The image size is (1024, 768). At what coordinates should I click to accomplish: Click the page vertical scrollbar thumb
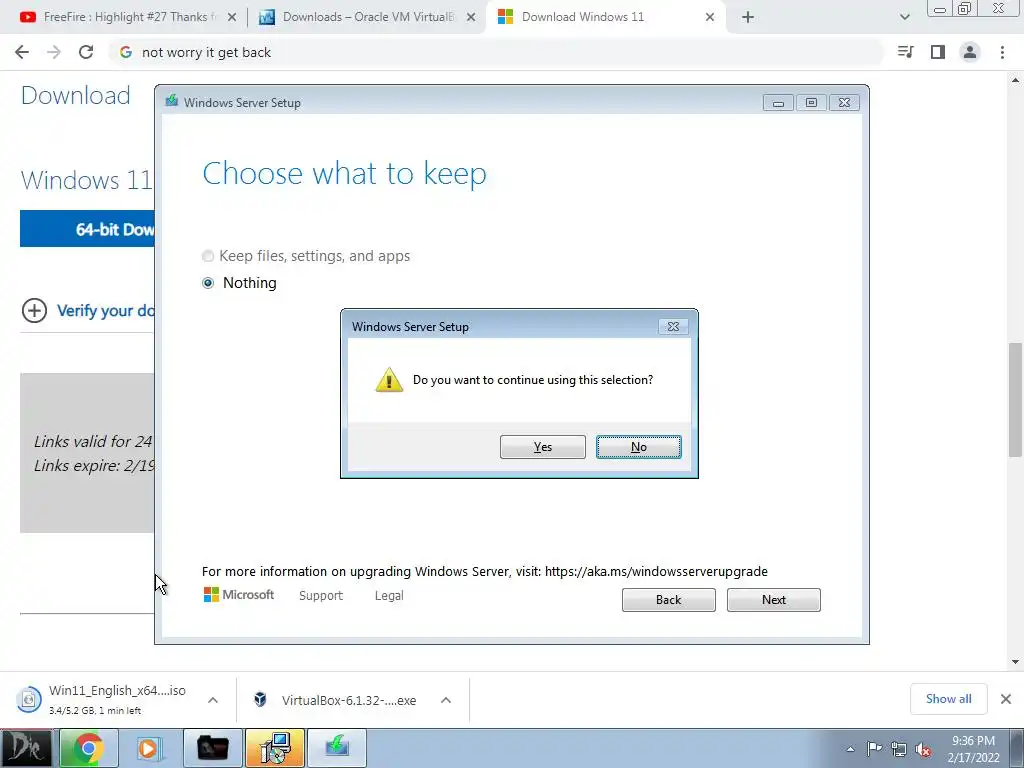(1015, 400)
